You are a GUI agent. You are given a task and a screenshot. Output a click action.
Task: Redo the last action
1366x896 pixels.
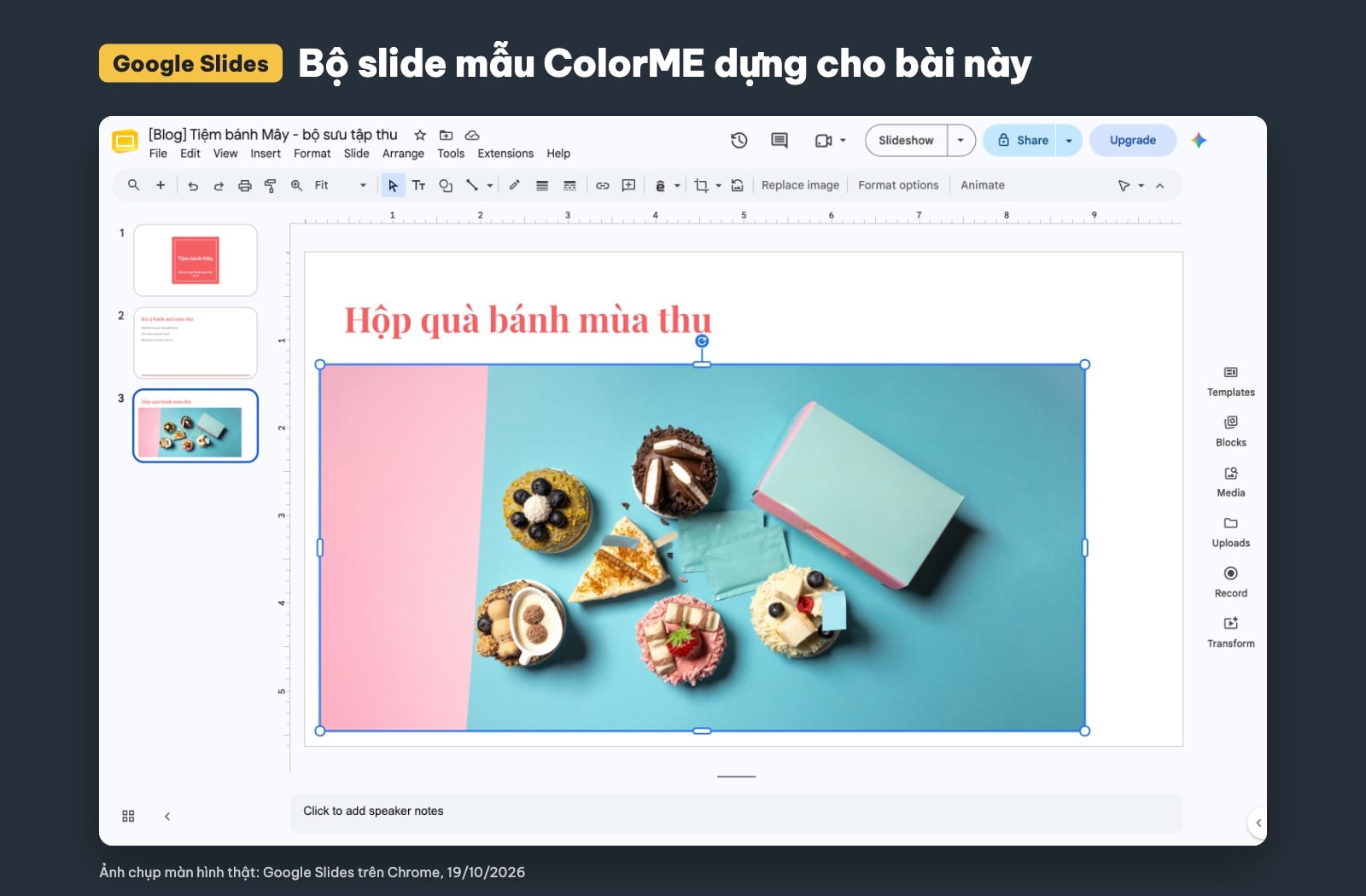(219, 185)
